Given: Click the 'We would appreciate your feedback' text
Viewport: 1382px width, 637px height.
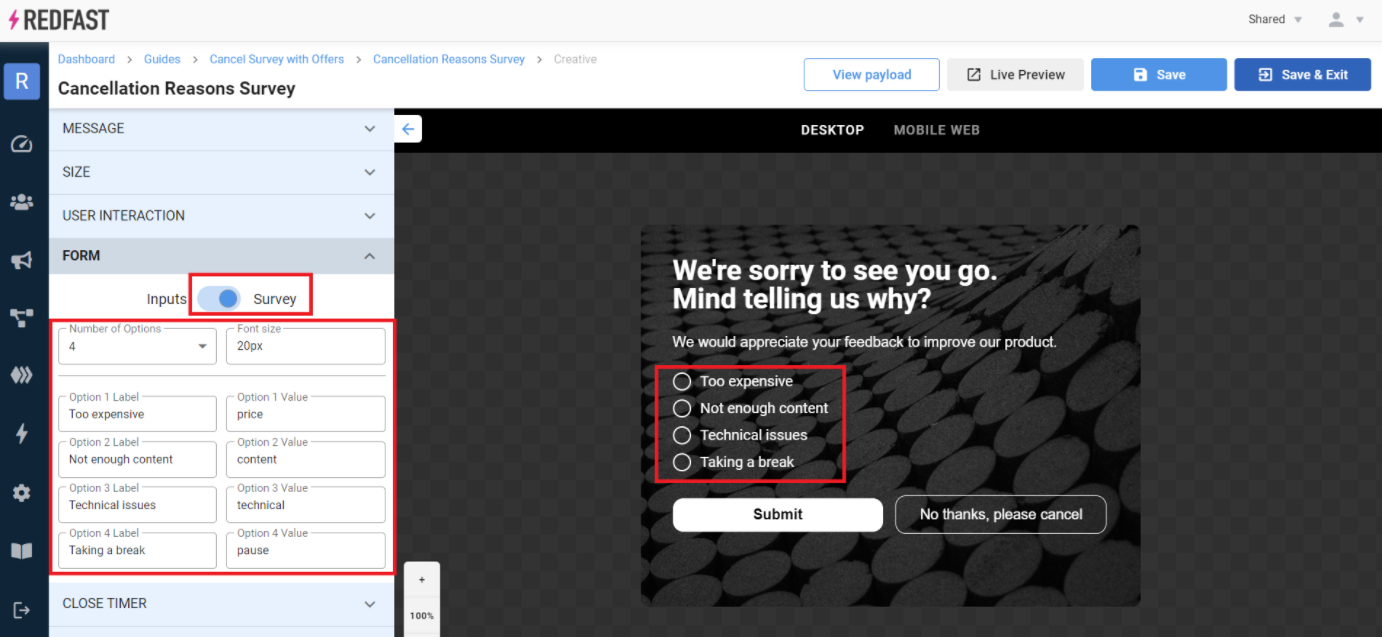Looking at the screenshot, I should (864, 342).
